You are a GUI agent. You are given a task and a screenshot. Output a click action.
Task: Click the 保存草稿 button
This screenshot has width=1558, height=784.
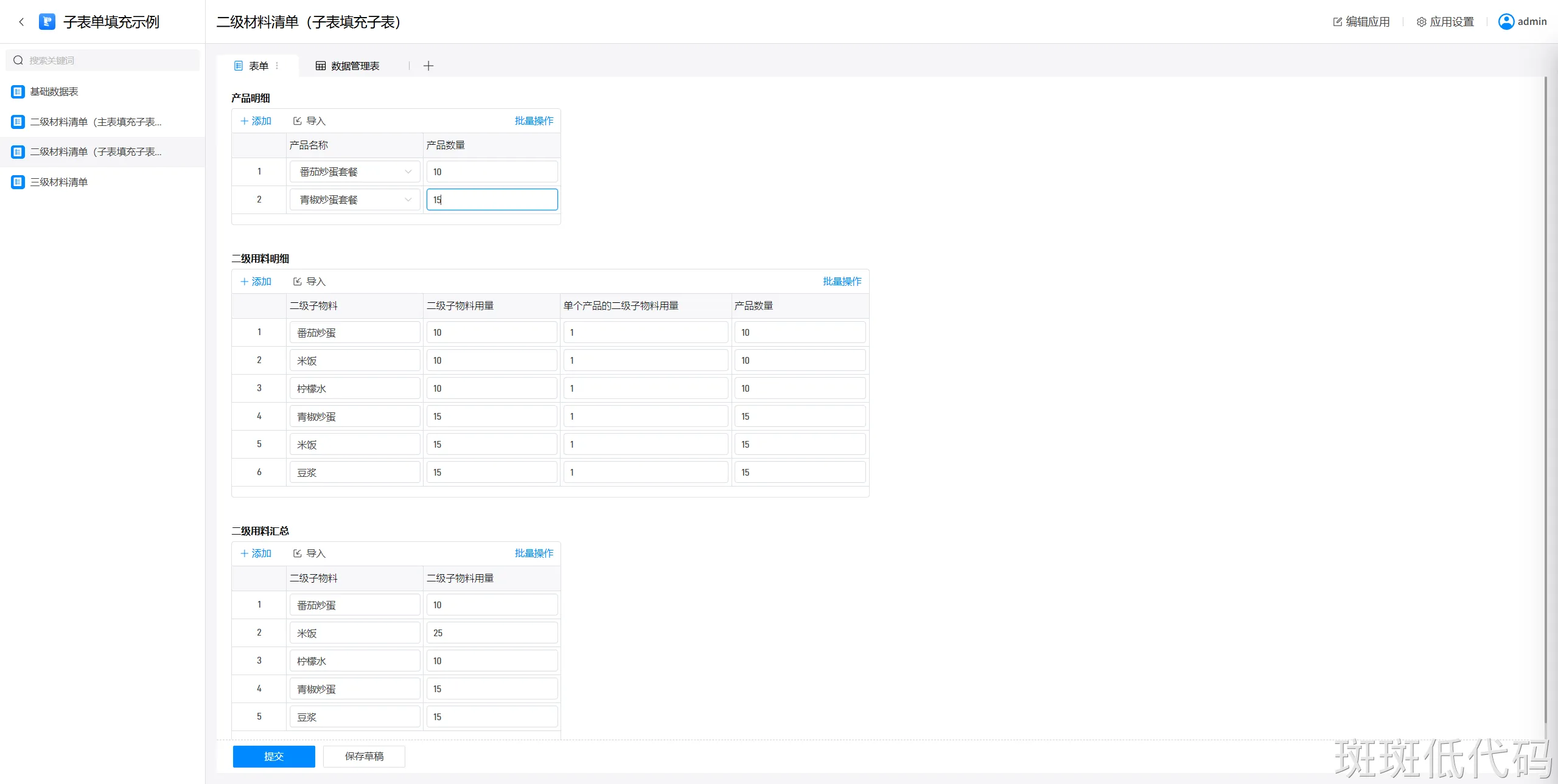364,756
